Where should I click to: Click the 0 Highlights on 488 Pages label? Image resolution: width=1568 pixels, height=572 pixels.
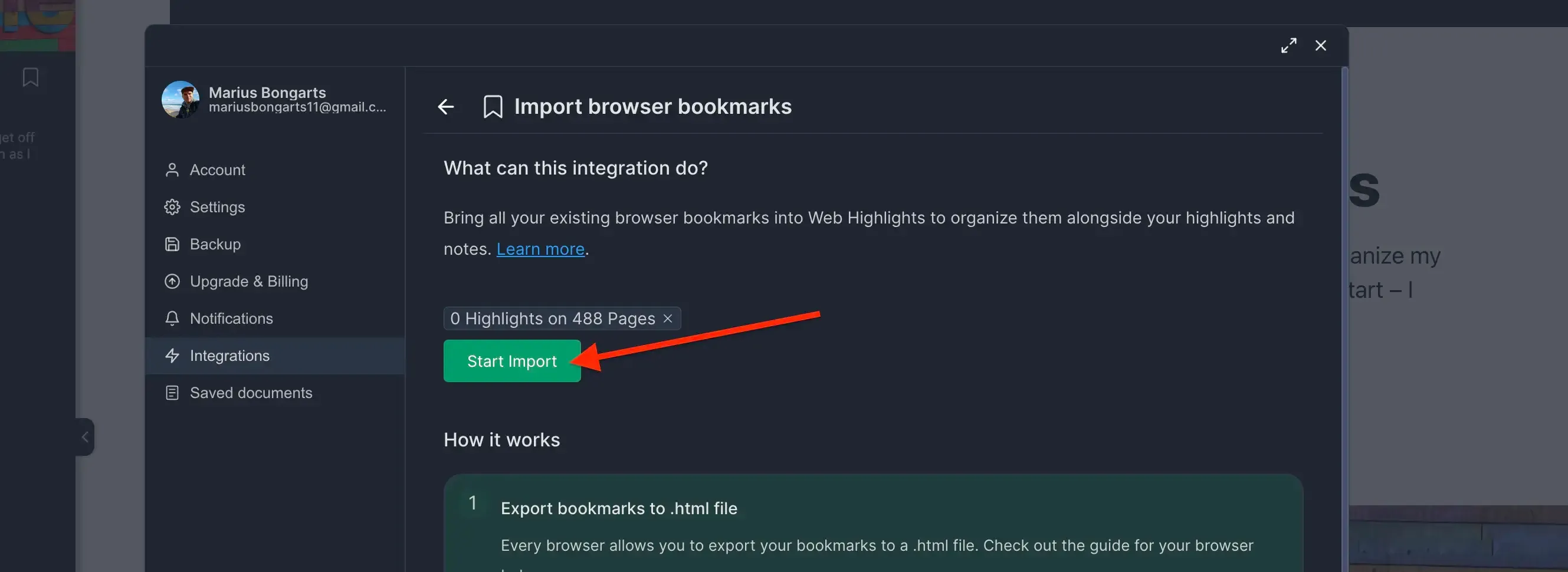[553, 318]
